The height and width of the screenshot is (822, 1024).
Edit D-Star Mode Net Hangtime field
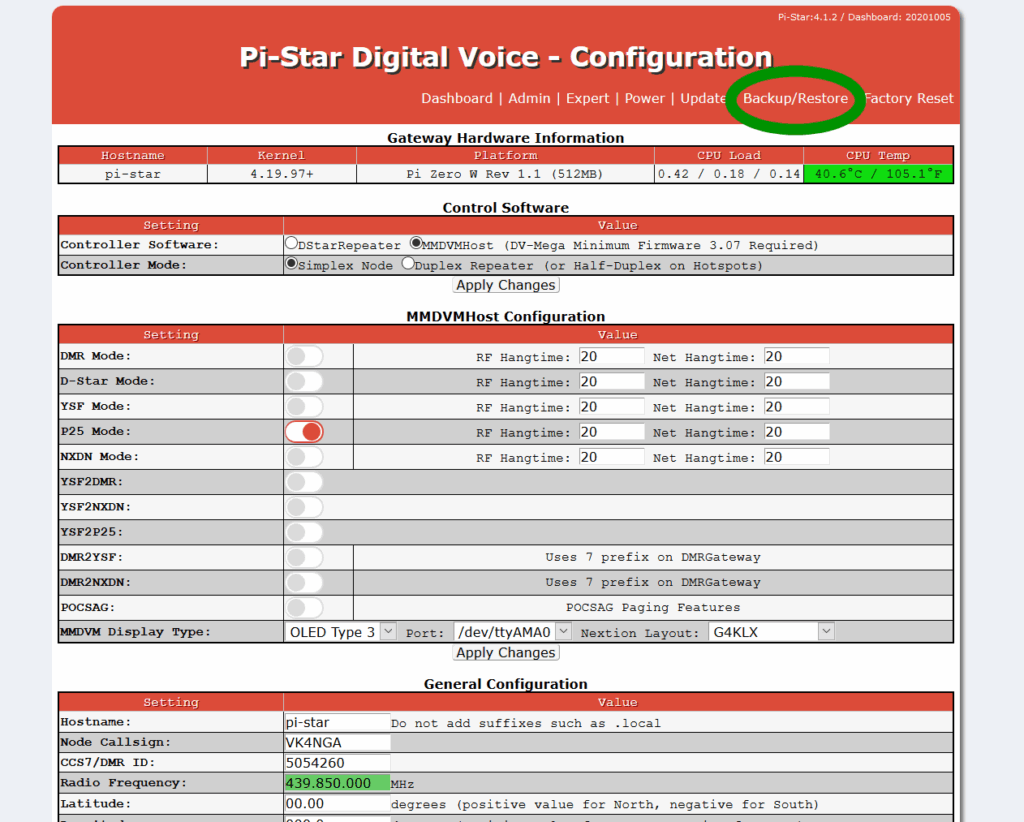(797, 381)
